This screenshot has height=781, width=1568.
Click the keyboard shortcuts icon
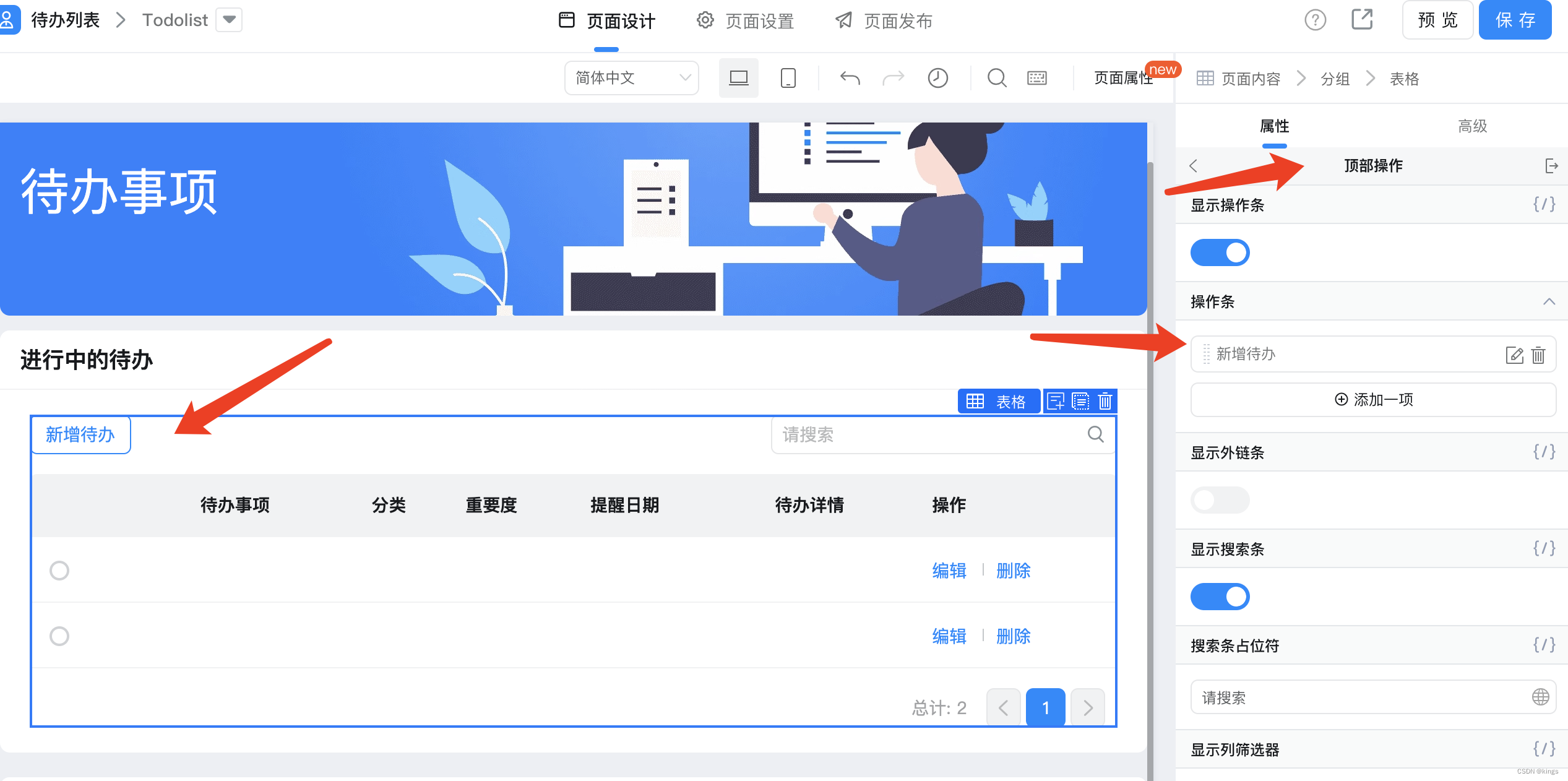click(1037, 78)
